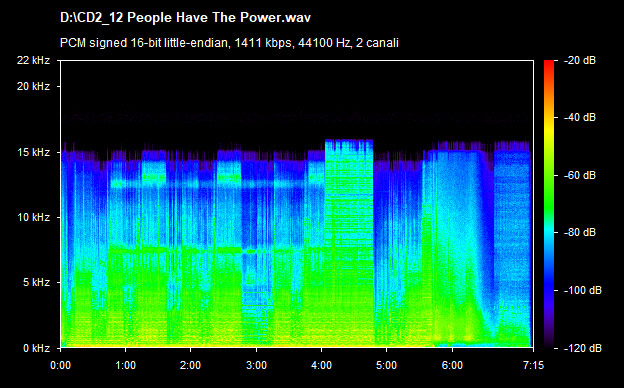The image size is (624, 388).
Task: Click the 0 kHz frequency axis label
Action: point(36,348)
